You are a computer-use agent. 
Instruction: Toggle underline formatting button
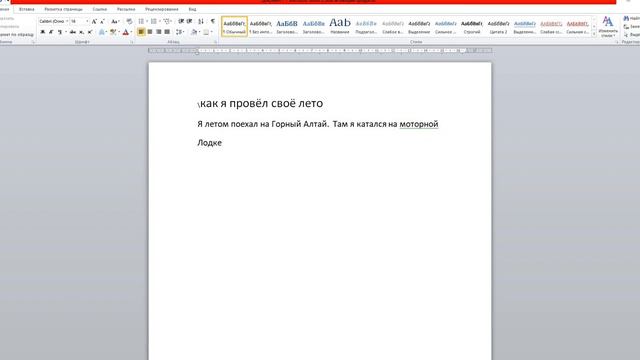pos(60,32)
